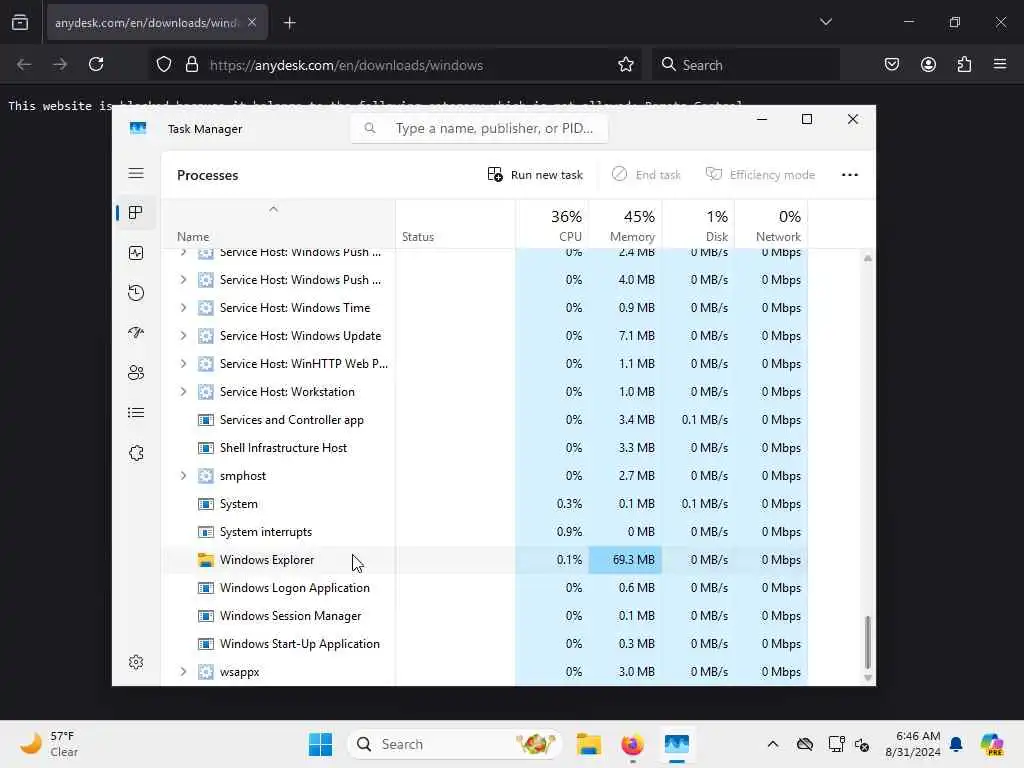Open the Windows Start menu
This screenshot has width=1024, height=768.
[320, 744]
